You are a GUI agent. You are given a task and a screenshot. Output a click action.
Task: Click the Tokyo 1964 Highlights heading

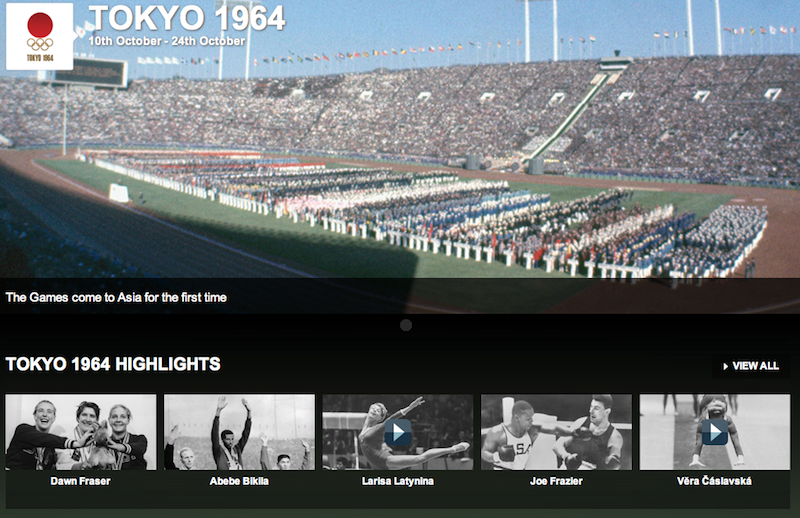[113, 364]
